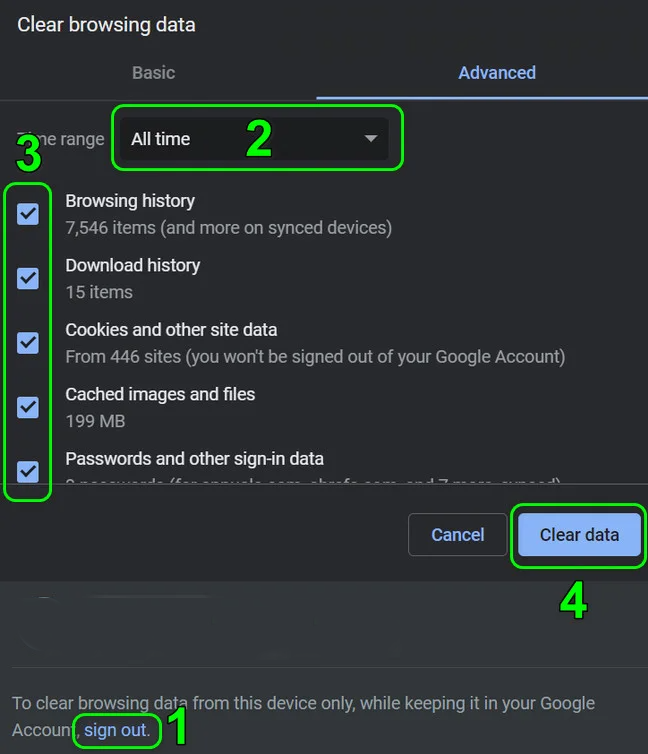Viewport: 648px width, 754px height.
Task: Click the Clear data button
Action: point(579,535)
